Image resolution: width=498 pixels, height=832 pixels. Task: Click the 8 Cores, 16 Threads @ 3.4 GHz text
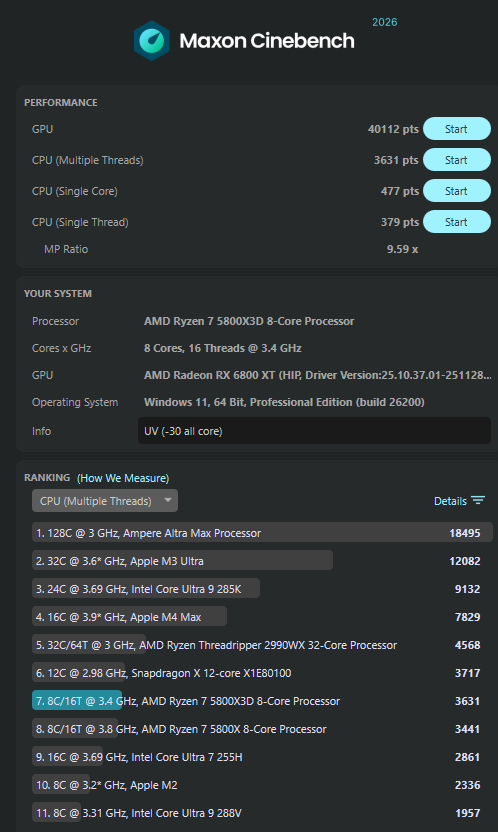point(222,348)
